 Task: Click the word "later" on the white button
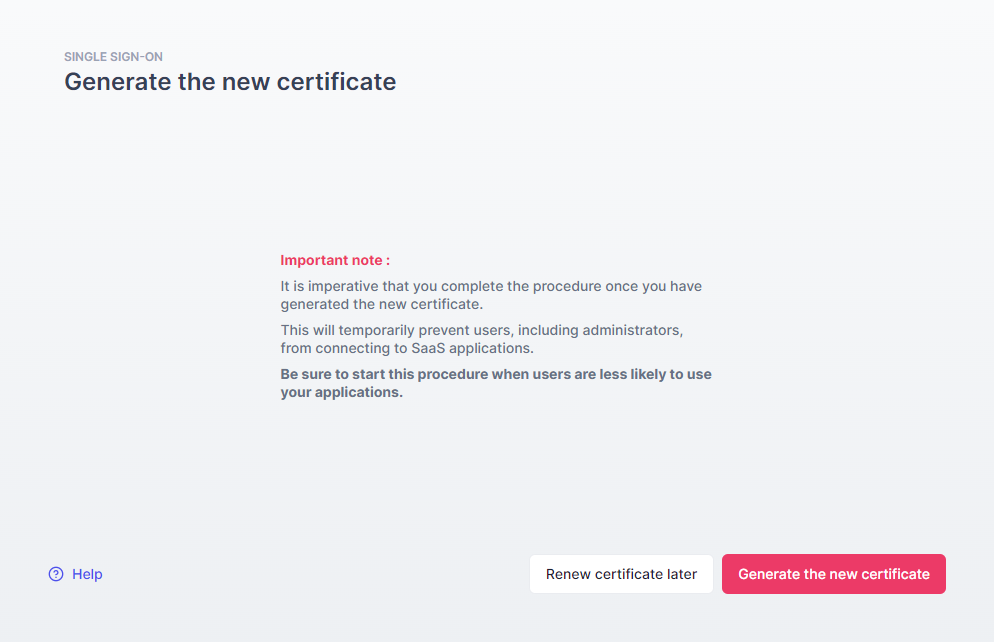click(681, 574)
